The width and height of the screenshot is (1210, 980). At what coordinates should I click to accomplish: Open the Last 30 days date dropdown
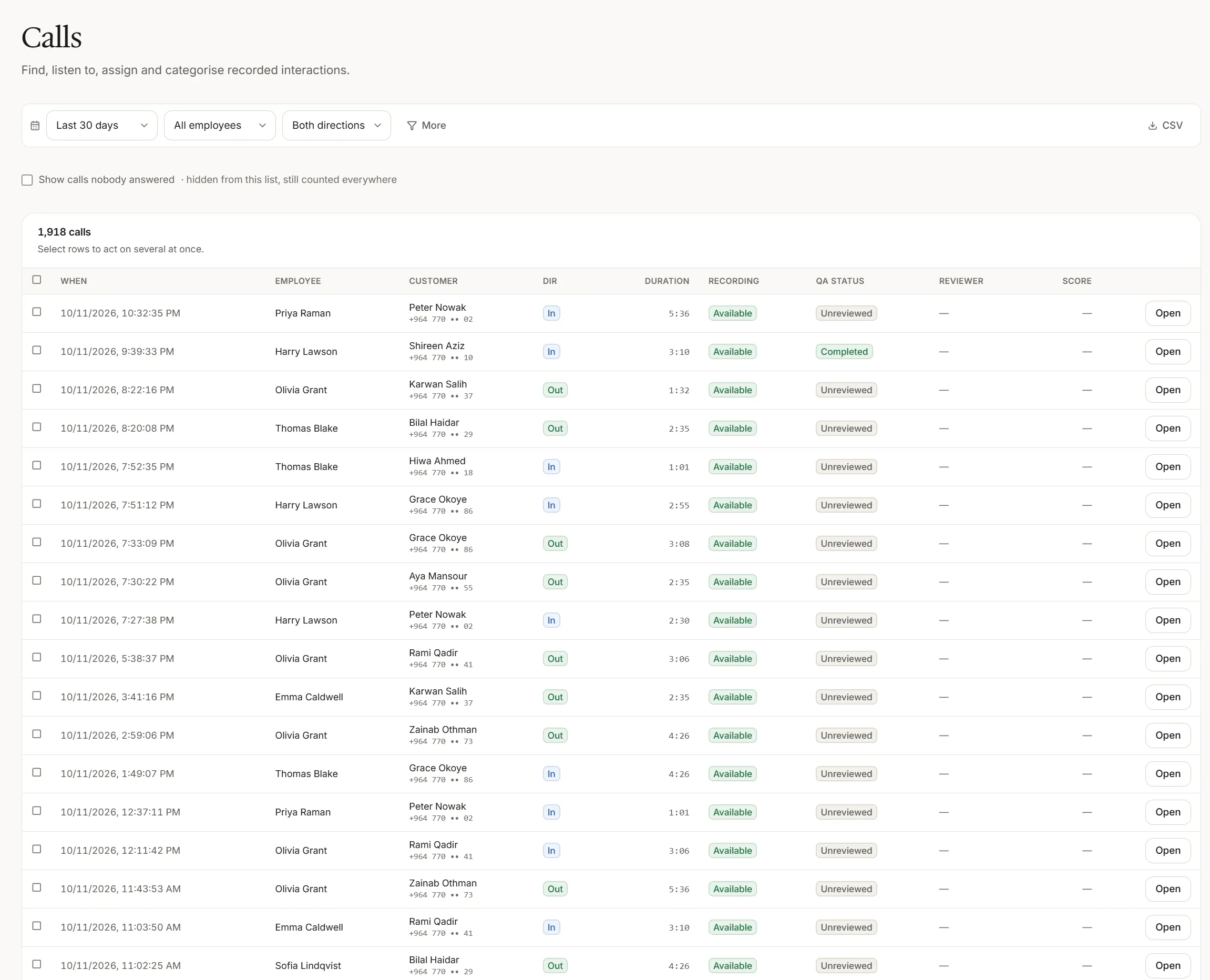101,125
